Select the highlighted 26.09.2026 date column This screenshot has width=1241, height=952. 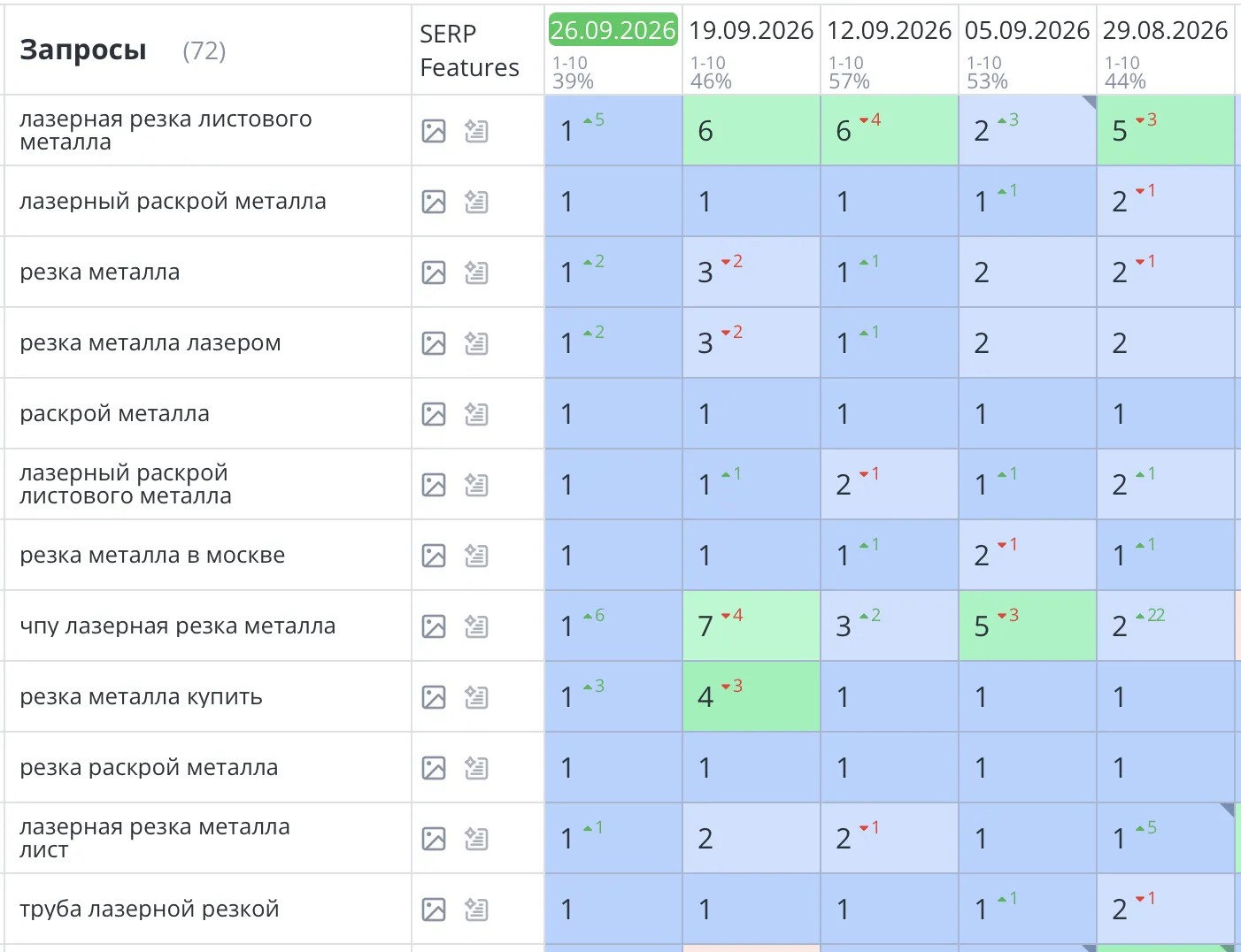pos(613,30)
